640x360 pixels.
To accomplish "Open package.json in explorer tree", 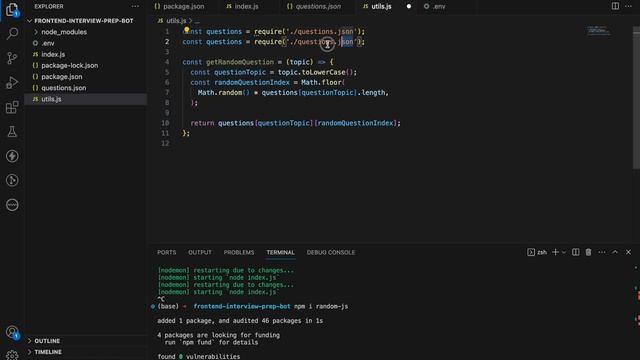I will (x=62, y=77).
